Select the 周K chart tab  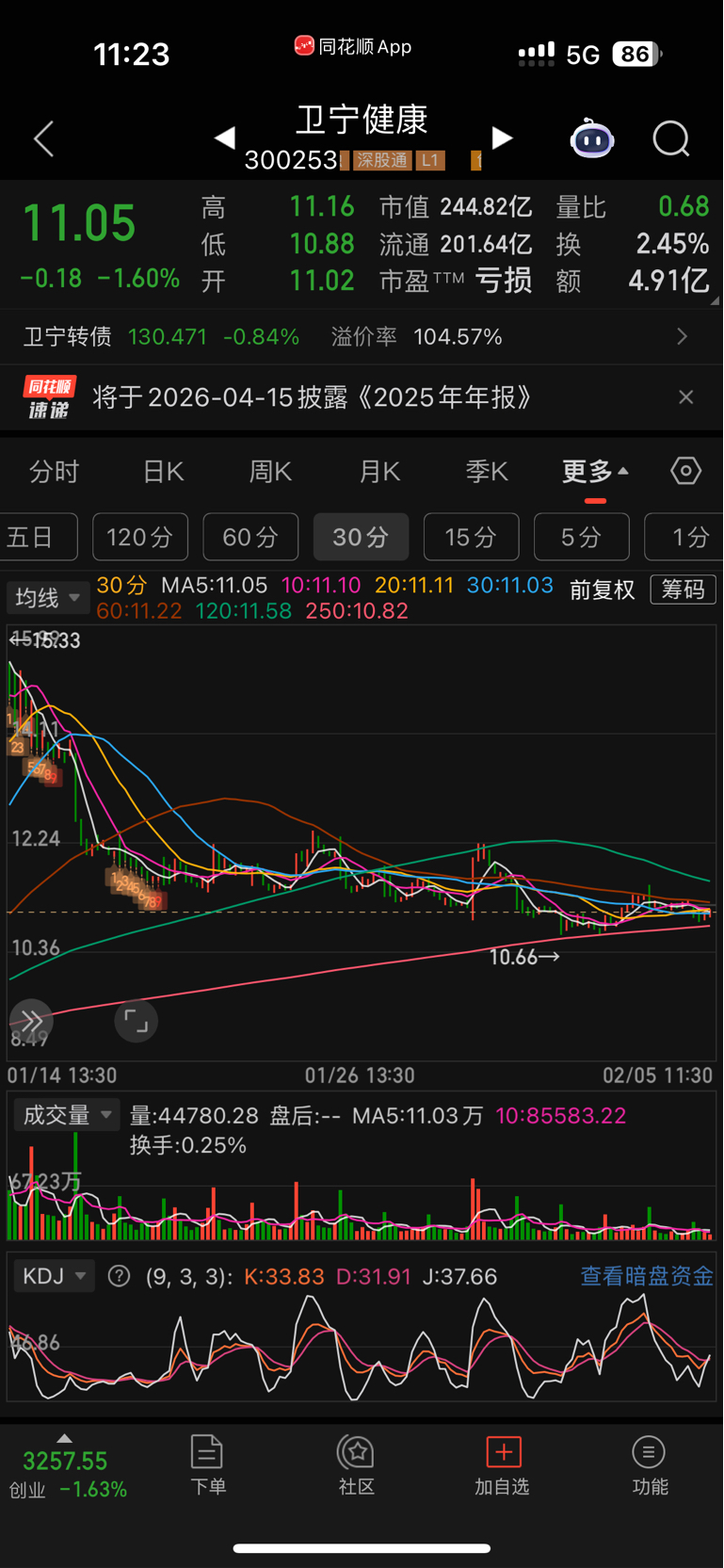coord(270,471)
